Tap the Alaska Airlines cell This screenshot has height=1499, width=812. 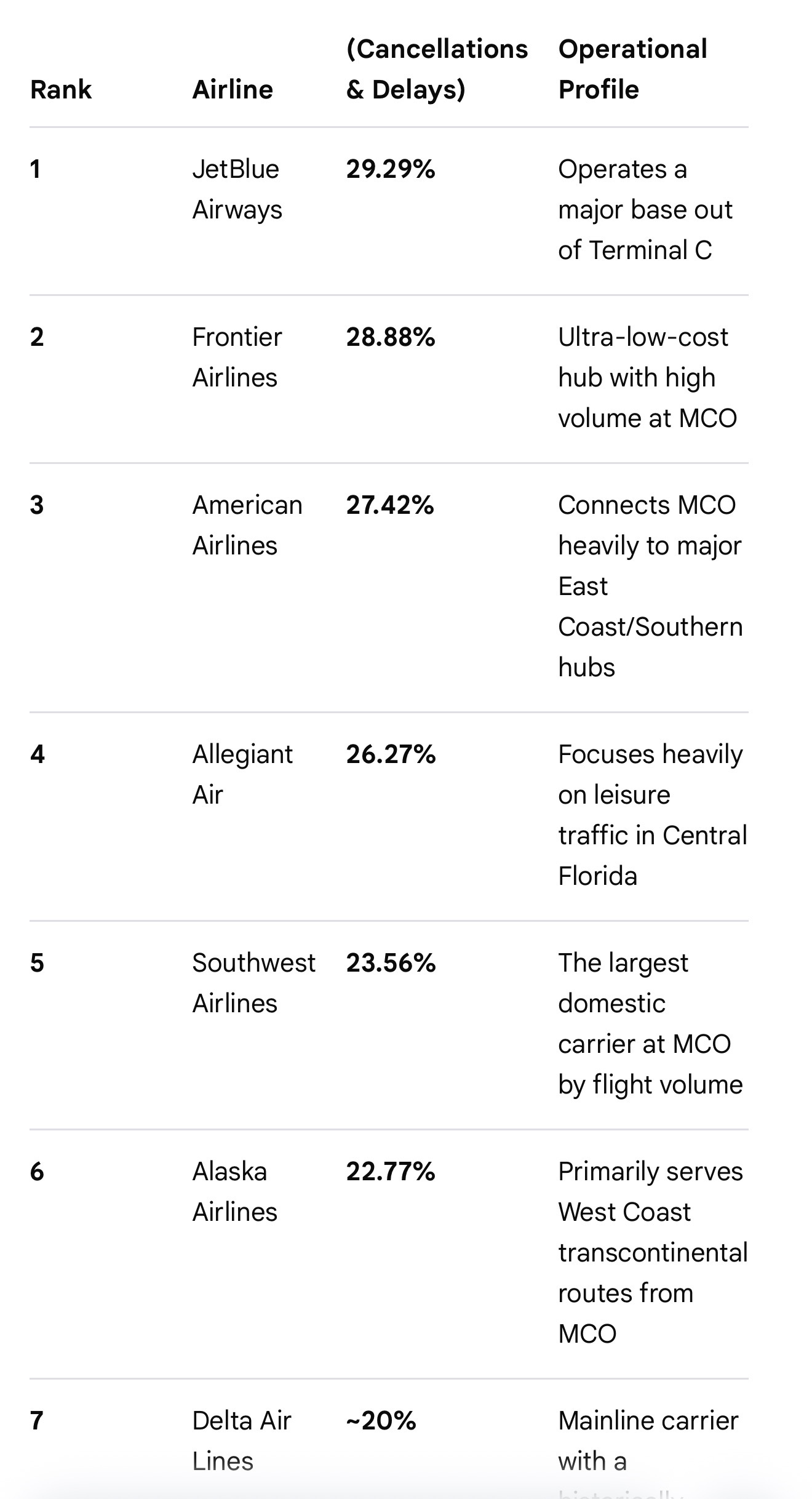point(235,1192)
